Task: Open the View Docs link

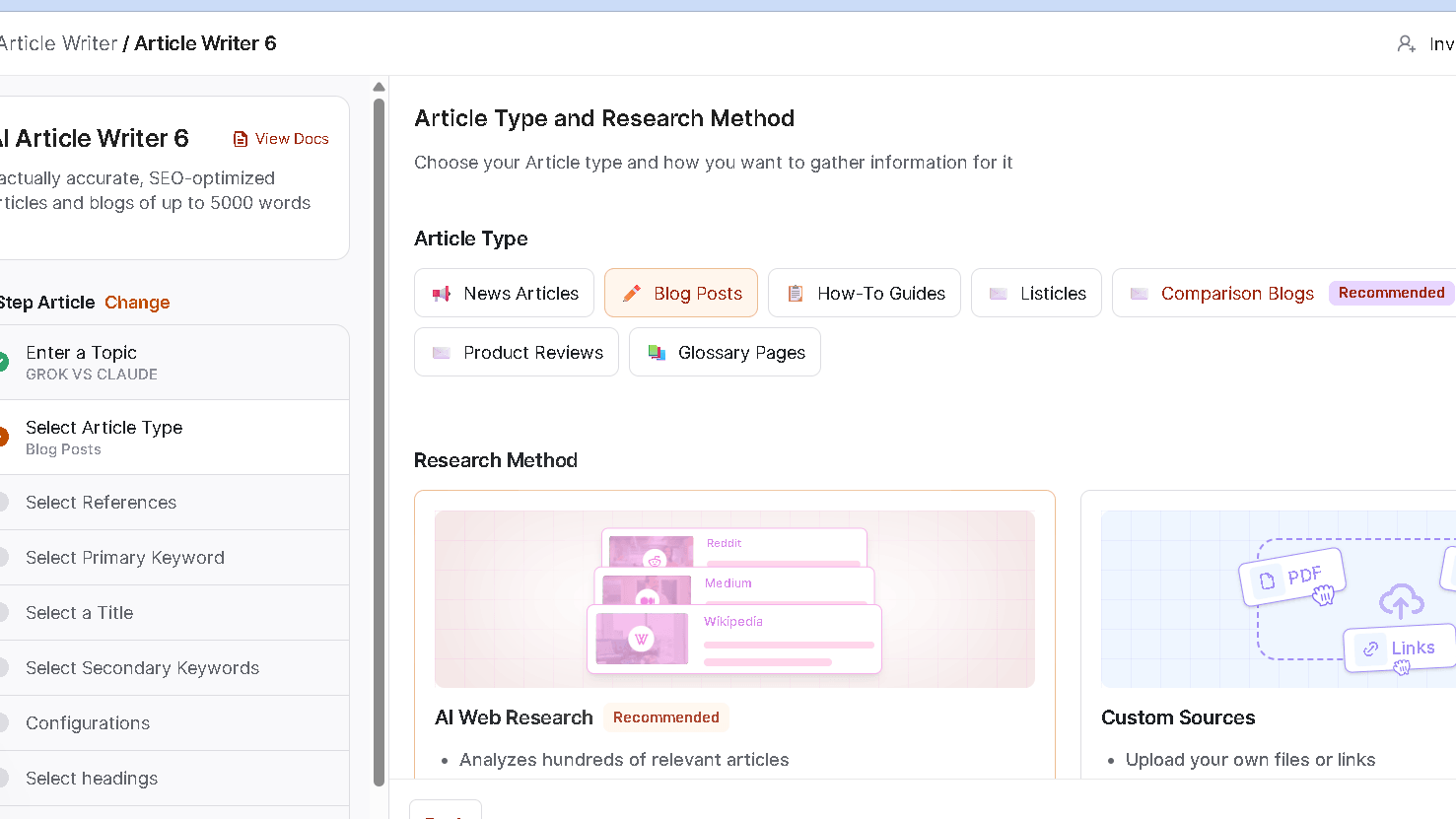Action: pos(281,139)
